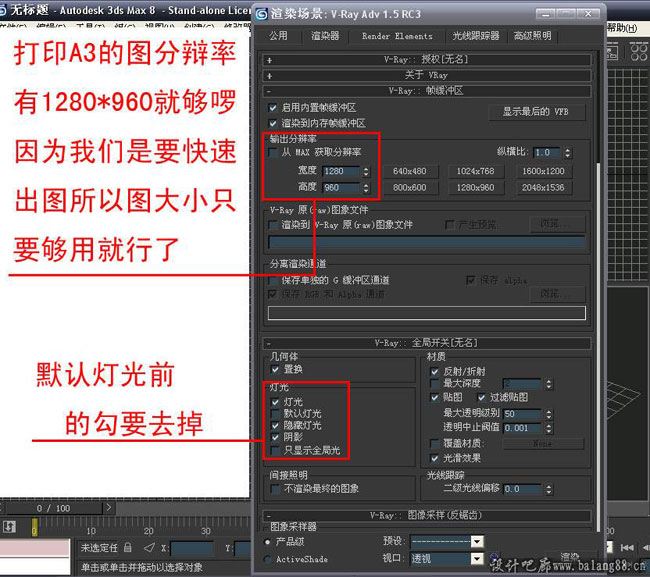Viewport: 650px width, 577px height.
Task: Click the 最大透明级别 spinner arrows
Action: coord(549,414)
